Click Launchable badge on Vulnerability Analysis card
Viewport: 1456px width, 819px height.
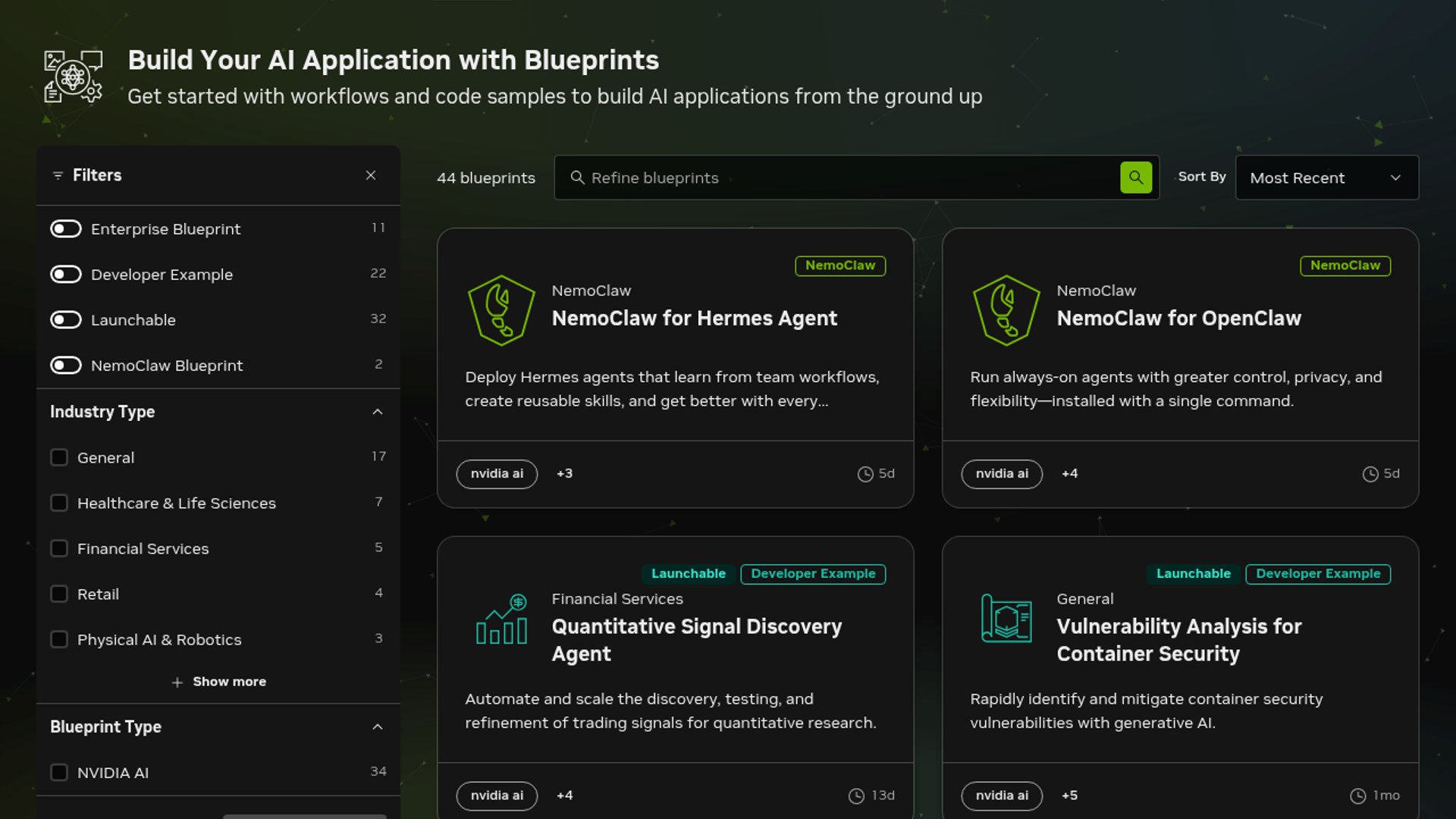1194,574
